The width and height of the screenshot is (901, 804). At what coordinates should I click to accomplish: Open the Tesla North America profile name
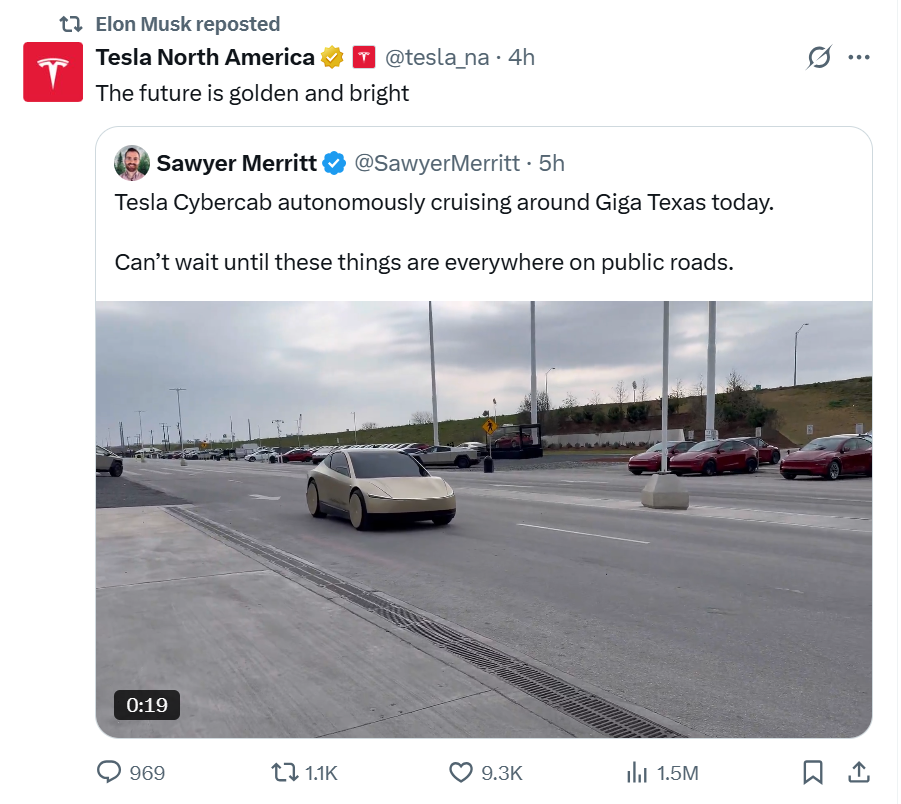coord(205,58)
